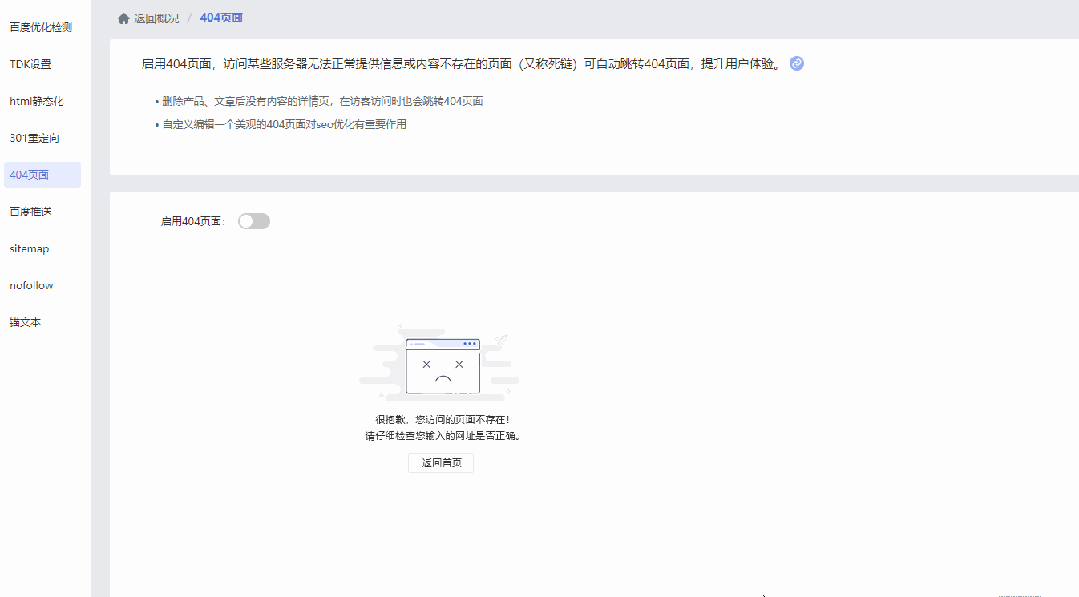Open the nofollow sidebar item
The height and width of the screenshot is (597, 1079).
coord(31,286)
